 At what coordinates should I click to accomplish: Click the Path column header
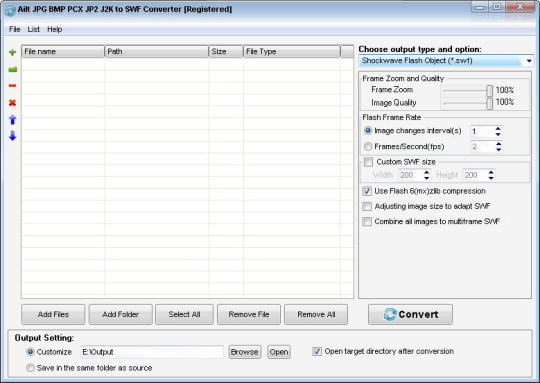[x=156, y=51]
